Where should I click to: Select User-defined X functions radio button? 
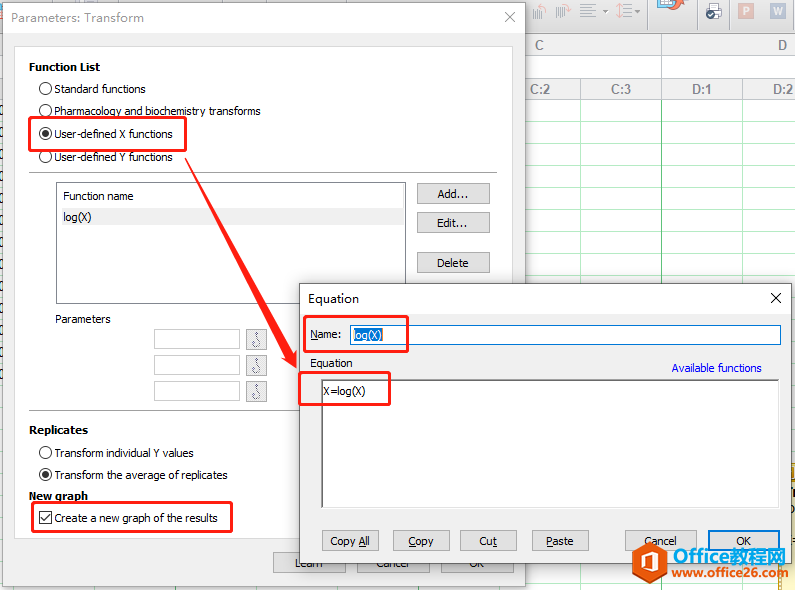(45, 134)
